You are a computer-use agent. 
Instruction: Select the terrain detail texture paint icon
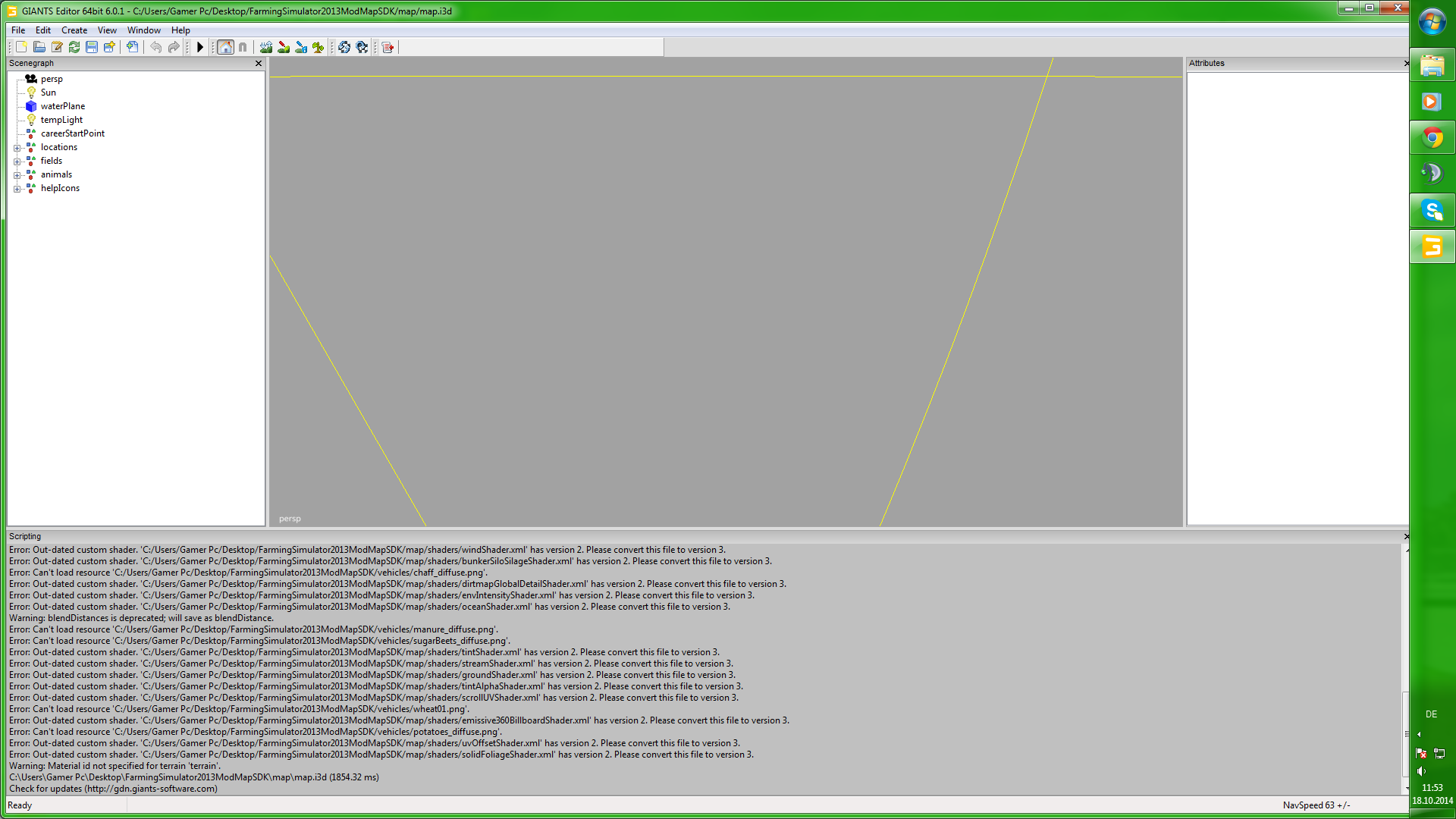(284, 47)
